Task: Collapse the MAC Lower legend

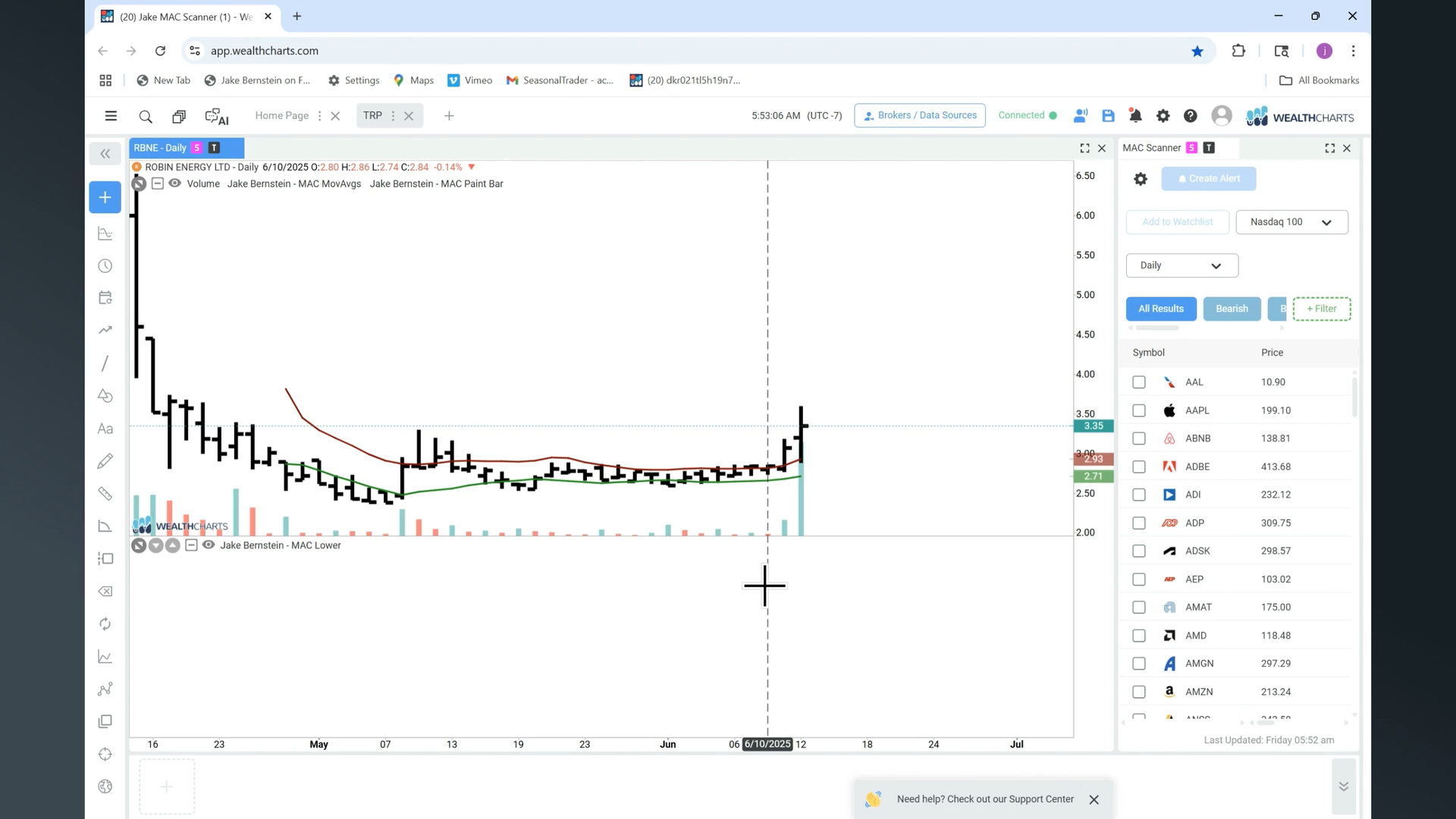Action: (x=191, y=545)
